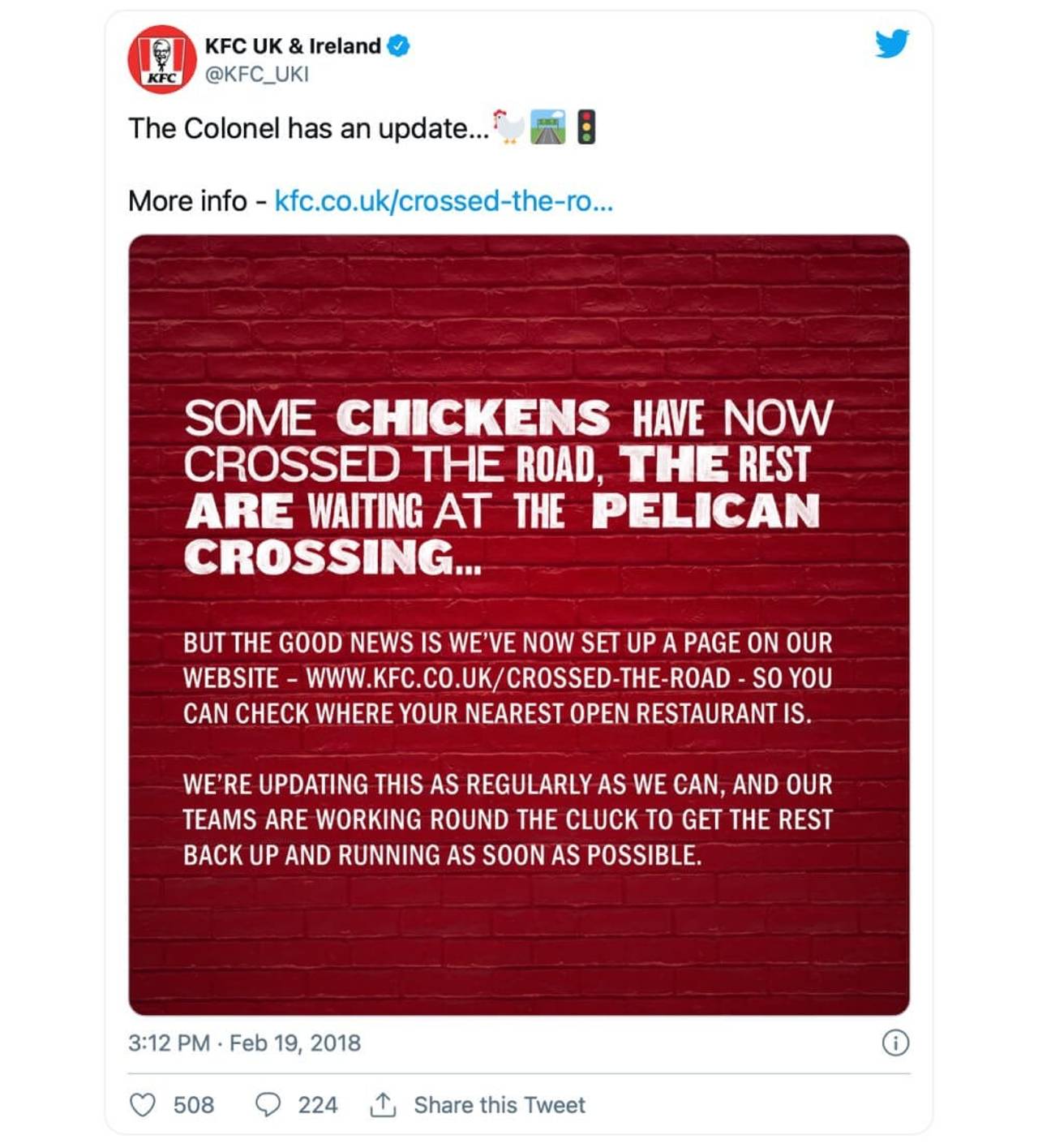Click the traffic light emoji
This screenshot has height=1148, width=1038.
point(585,127)
